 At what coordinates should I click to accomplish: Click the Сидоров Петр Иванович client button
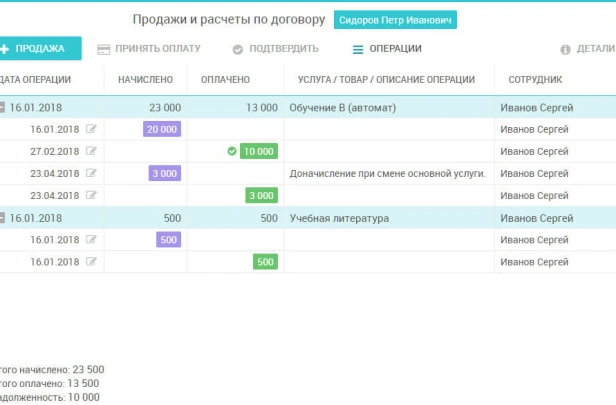(394, 20)
